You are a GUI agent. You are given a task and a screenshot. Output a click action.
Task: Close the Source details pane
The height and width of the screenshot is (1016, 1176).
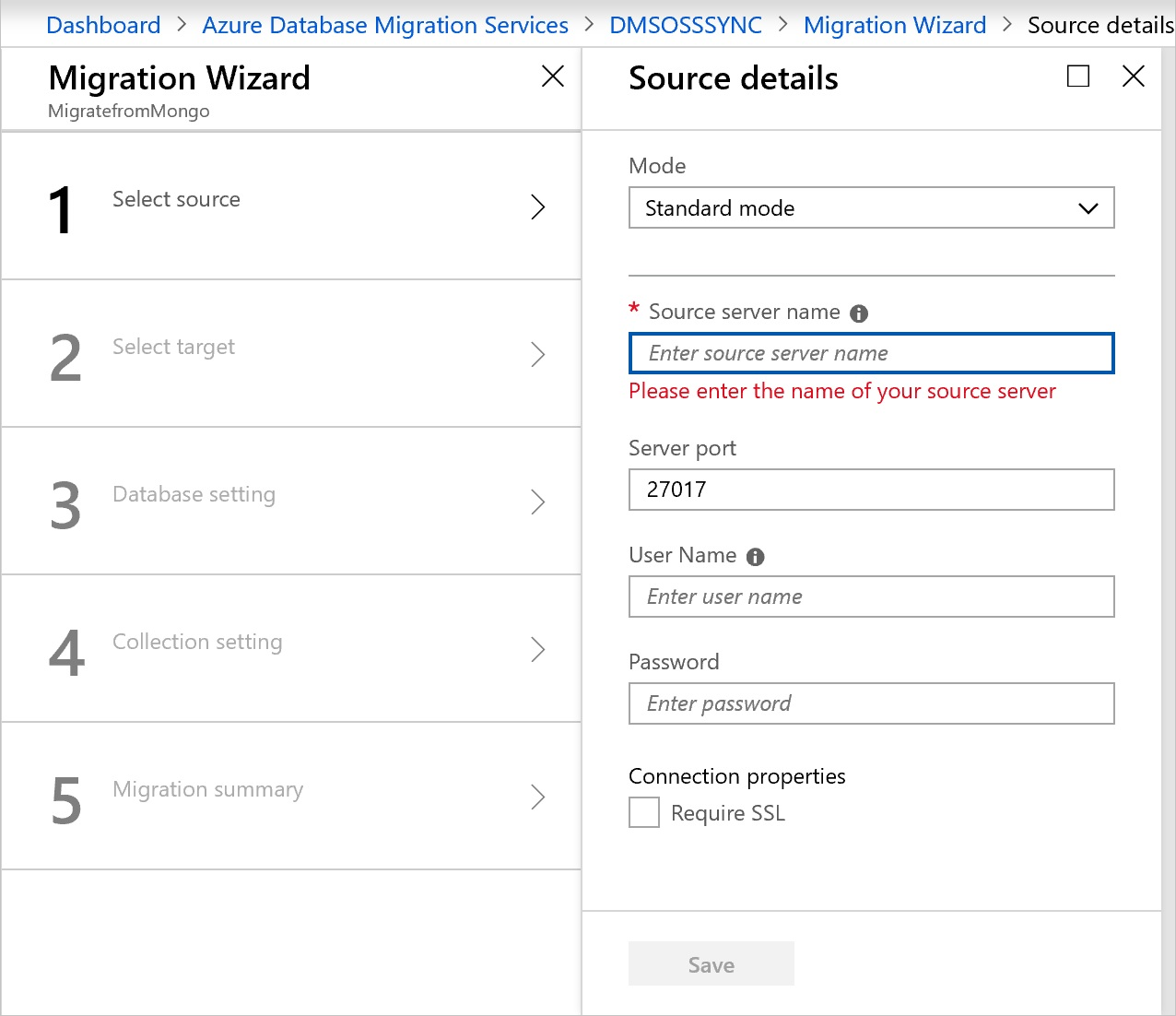[x=1133, y=77]
